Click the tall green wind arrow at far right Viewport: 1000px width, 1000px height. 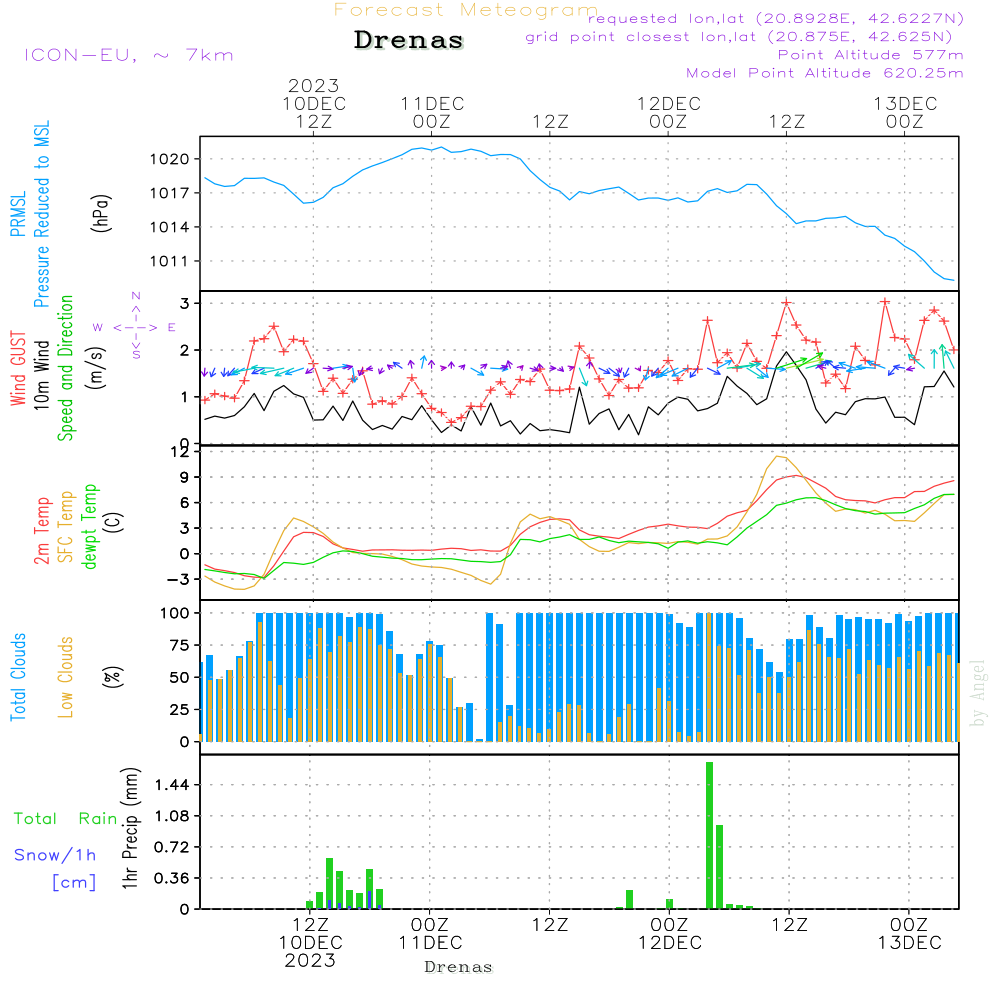coord(943,357)
